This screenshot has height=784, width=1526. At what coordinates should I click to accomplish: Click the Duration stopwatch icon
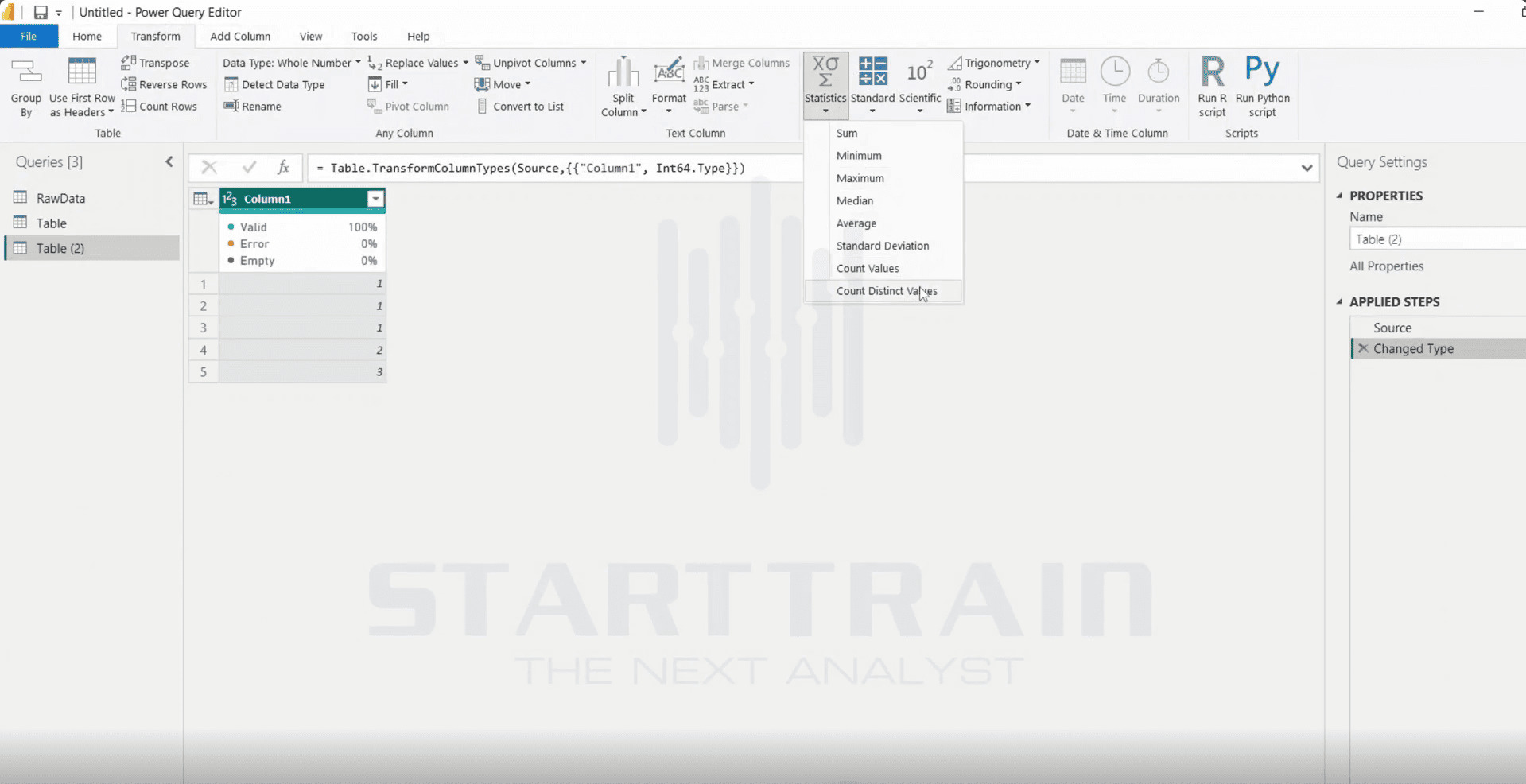(1159, 72)
